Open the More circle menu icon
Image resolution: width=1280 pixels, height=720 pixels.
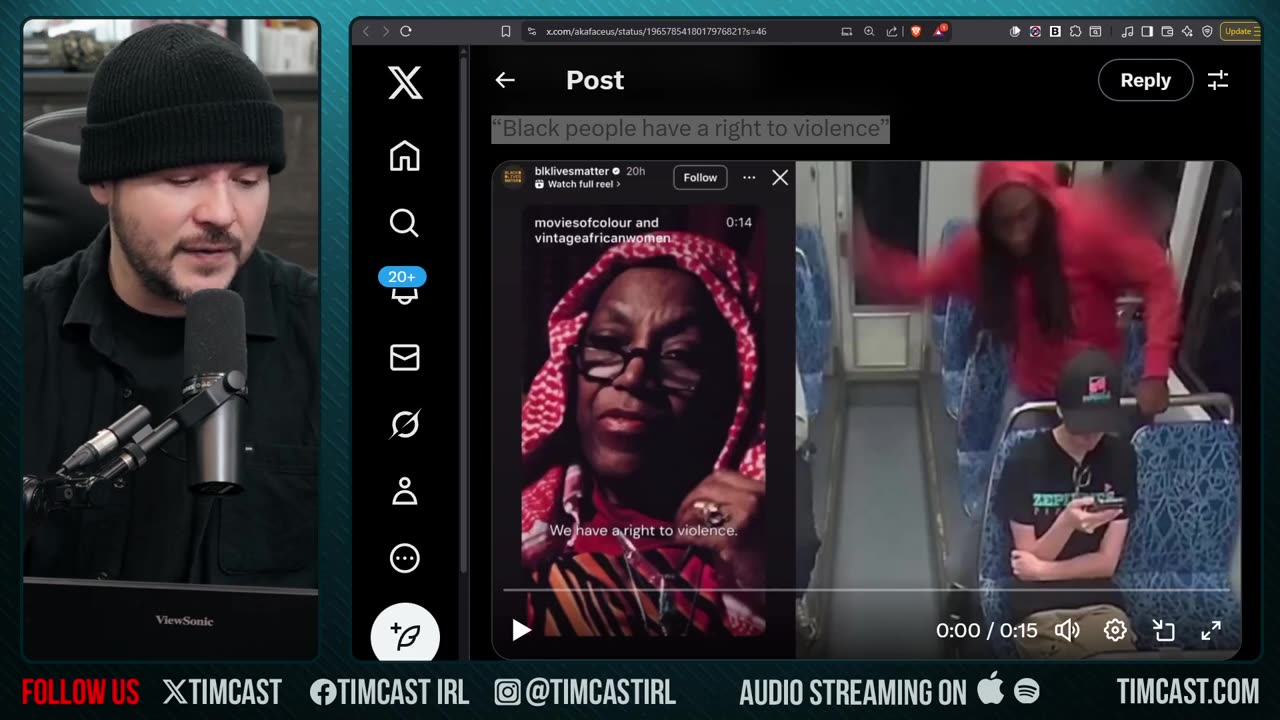[404, 558]
